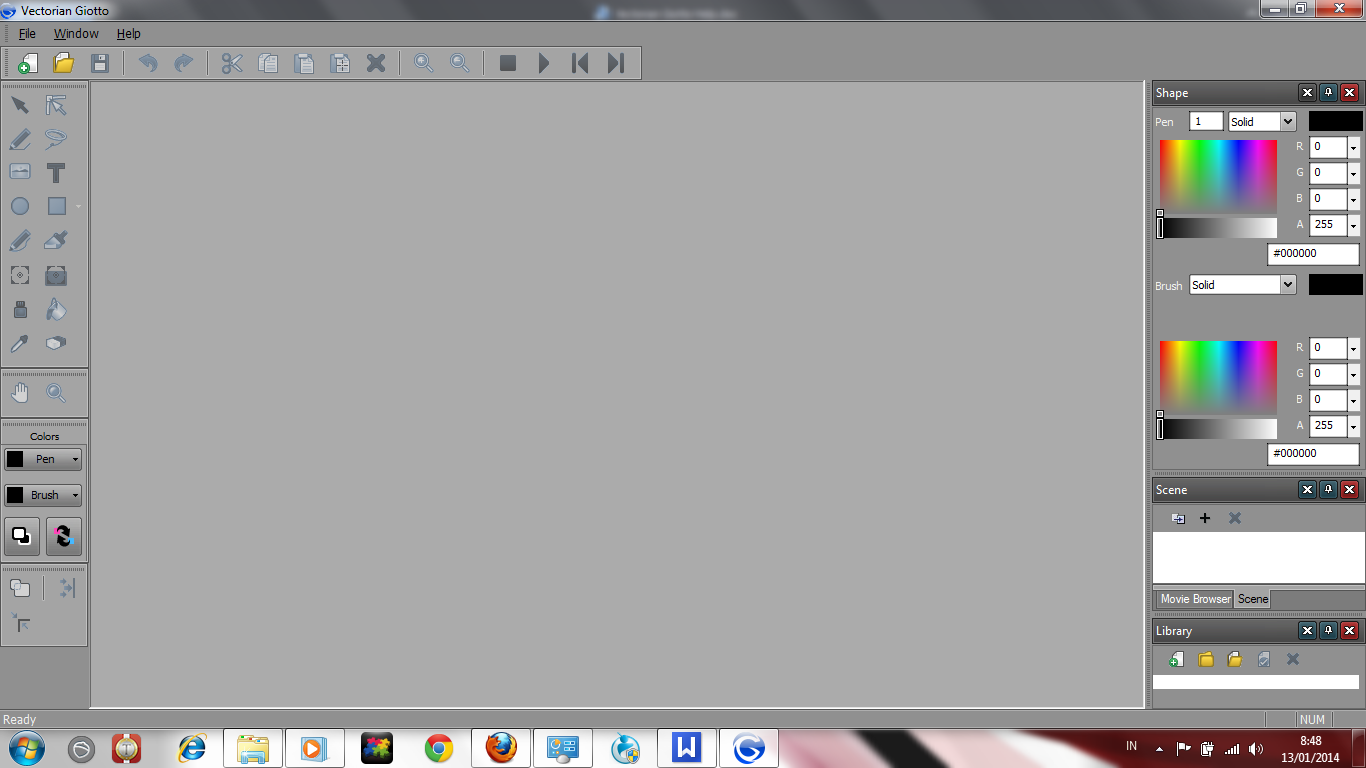Stop playback using the toolbar button

[508, 63]
